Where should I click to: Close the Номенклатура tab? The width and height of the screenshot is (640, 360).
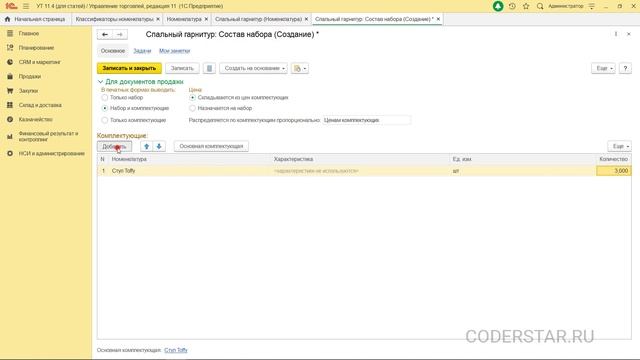tap(206, 19)
